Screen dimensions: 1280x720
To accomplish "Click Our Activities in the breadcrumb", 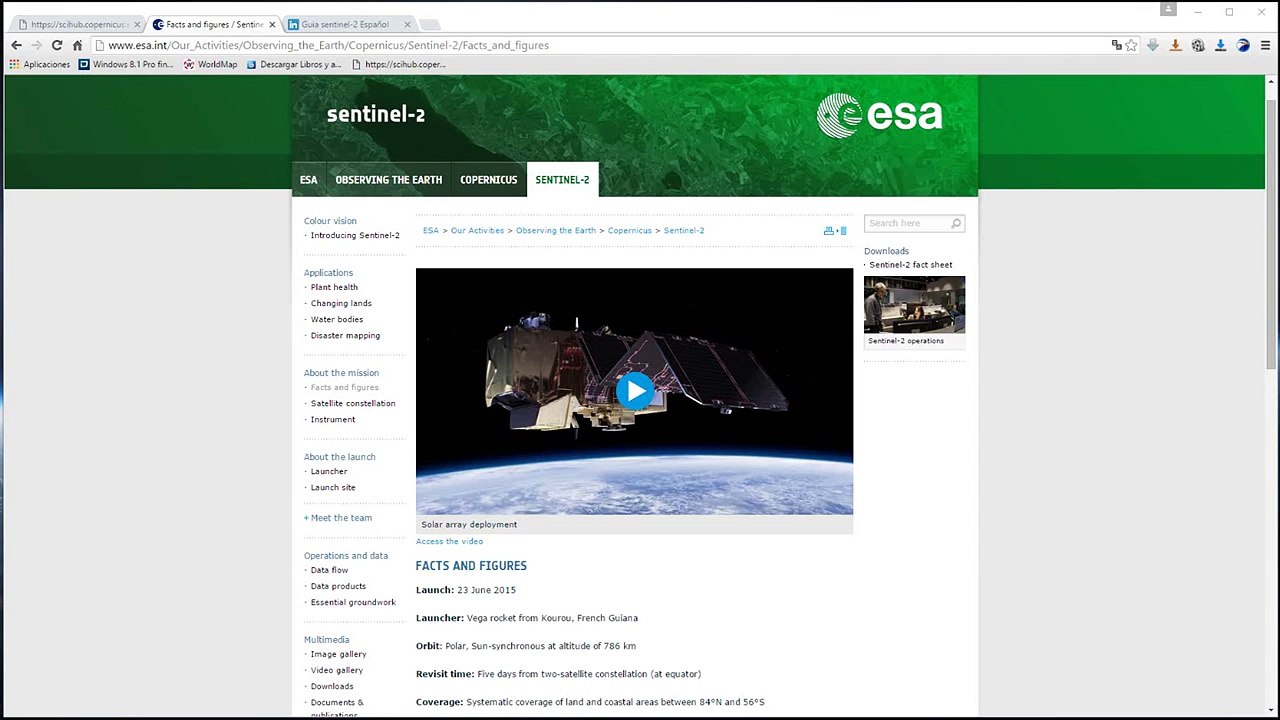I will (477, 230).
